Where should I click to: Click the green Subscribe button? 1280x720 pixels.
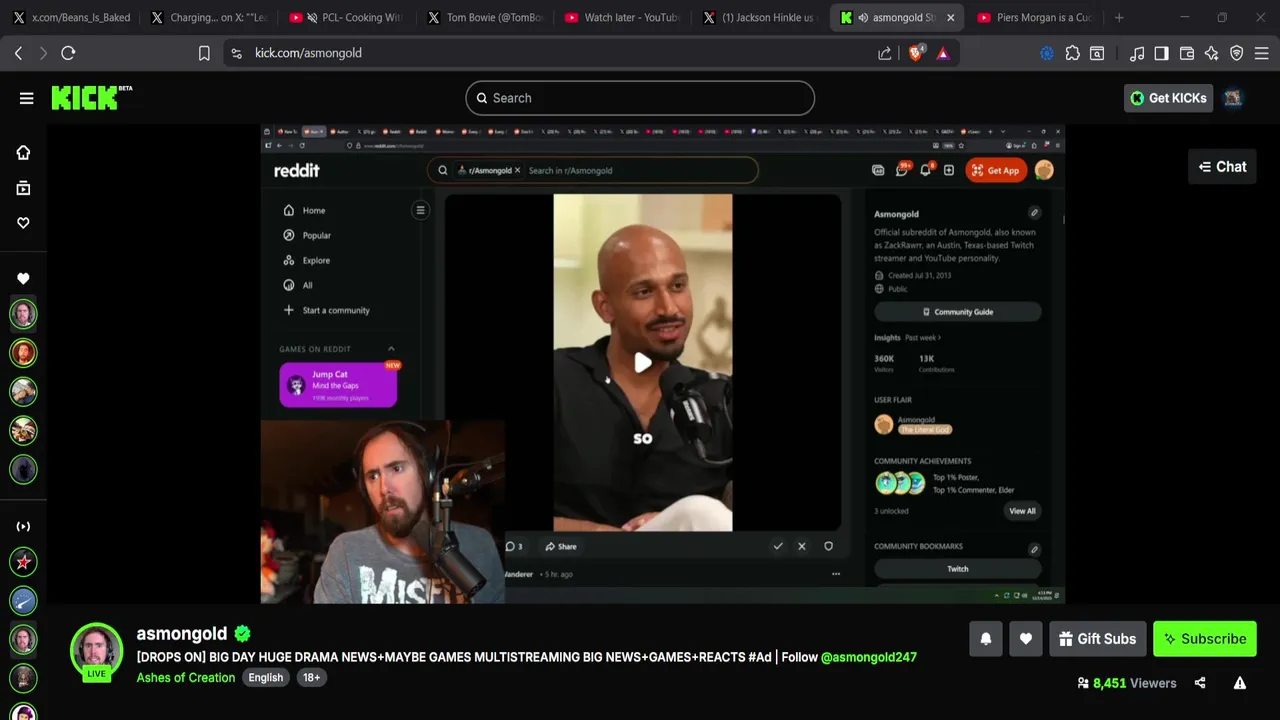[x=1204, y=639]
